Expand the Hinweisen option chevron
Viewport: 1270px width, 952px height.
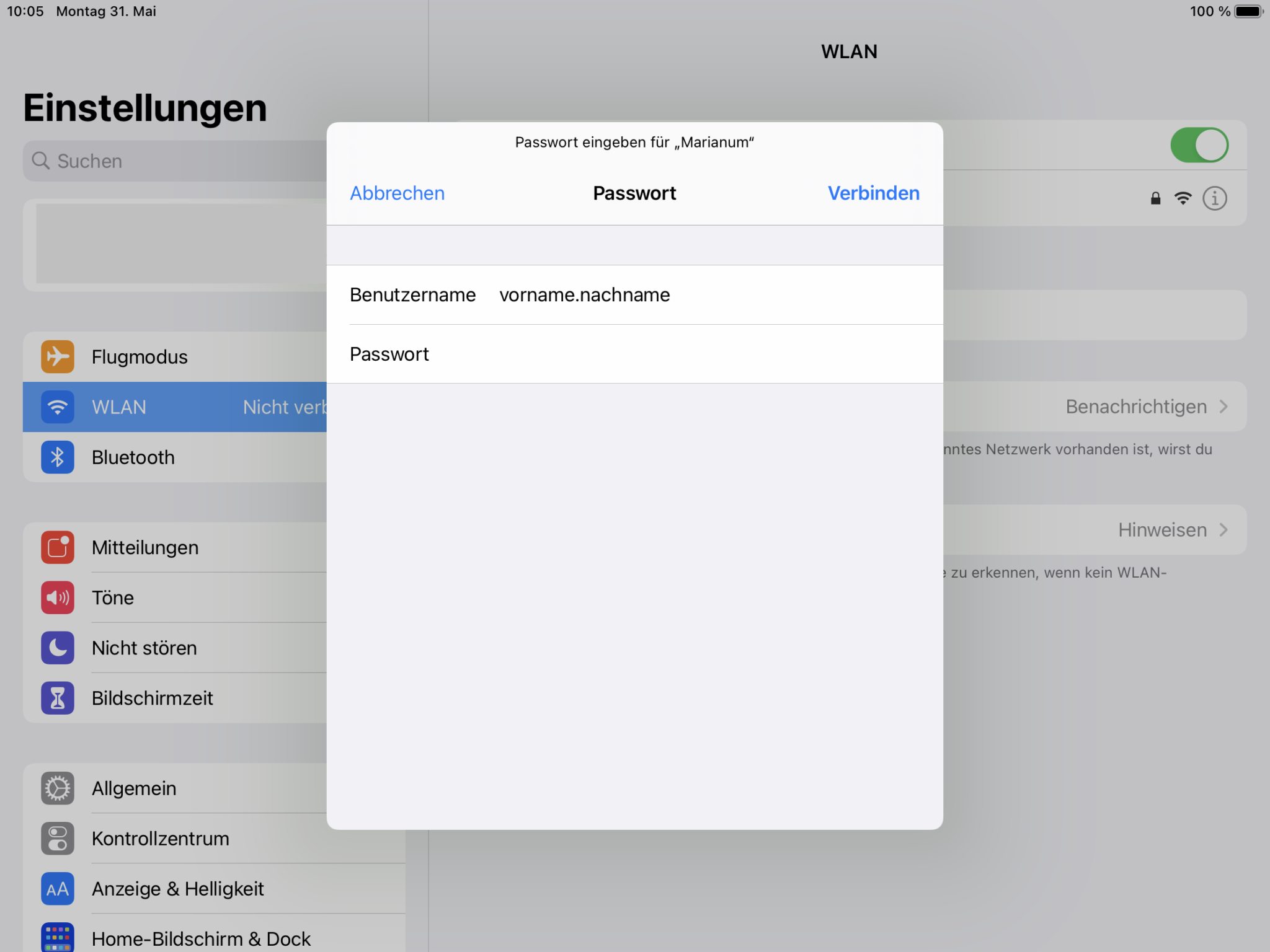click(x=1223, y=530)
